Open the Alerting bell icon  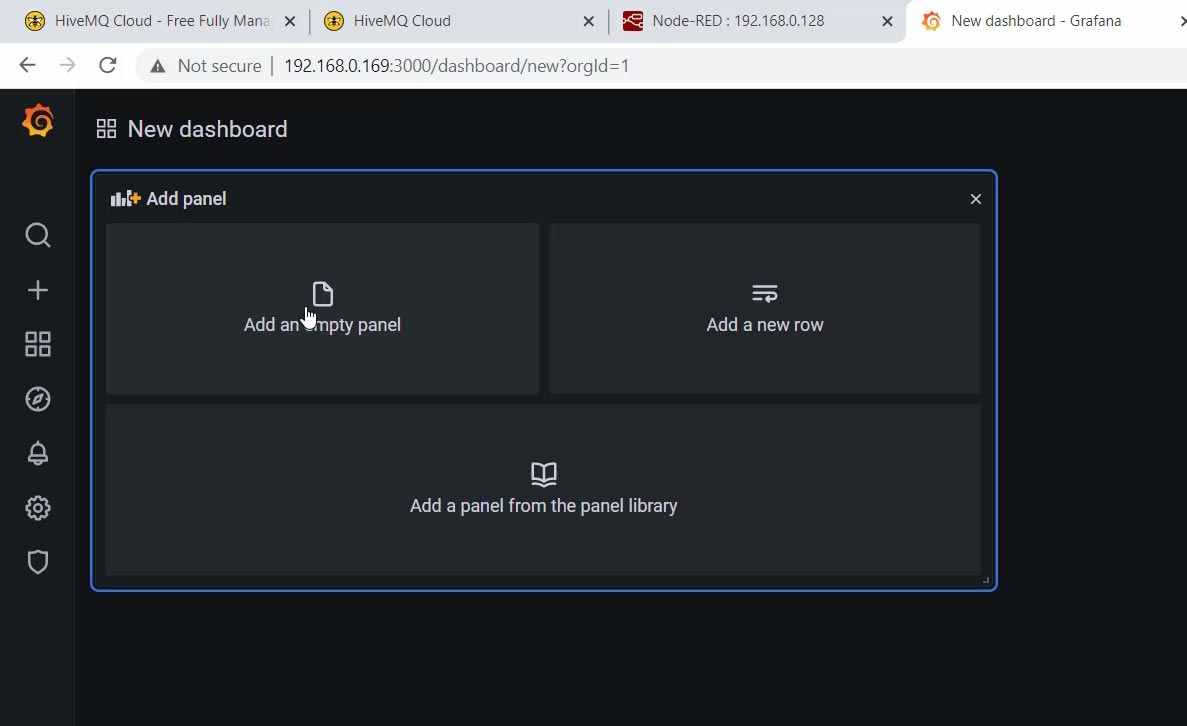coord(38,453)
